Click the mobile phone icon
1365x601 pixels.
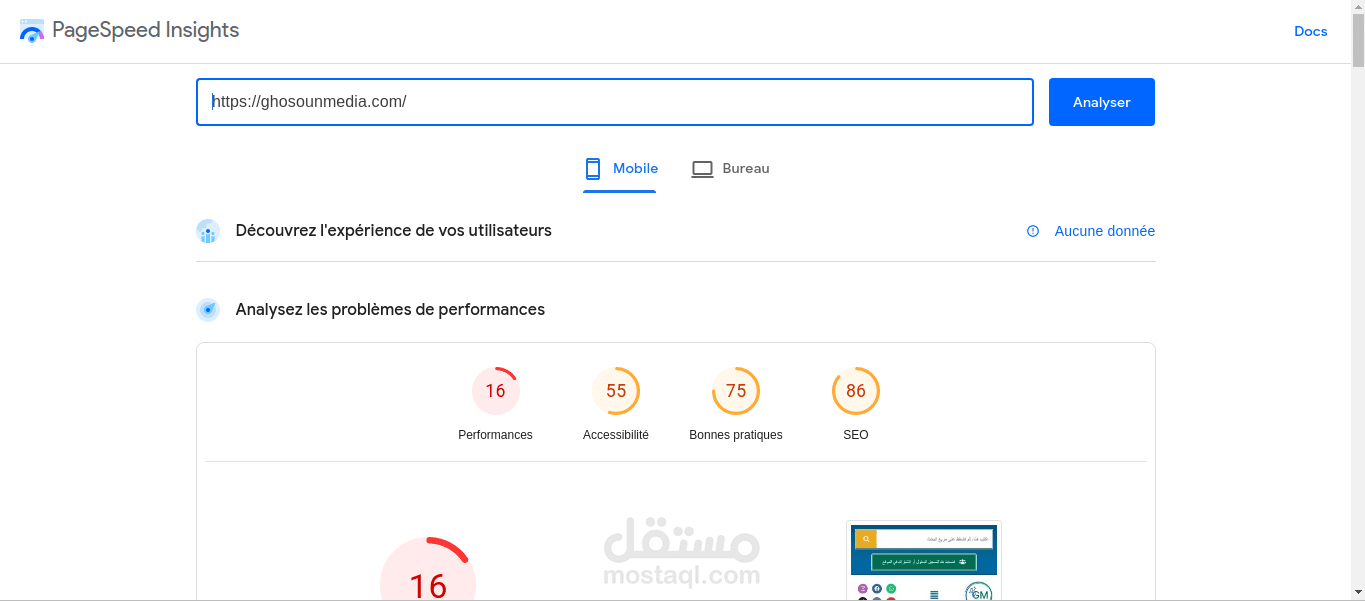point(593,169)
